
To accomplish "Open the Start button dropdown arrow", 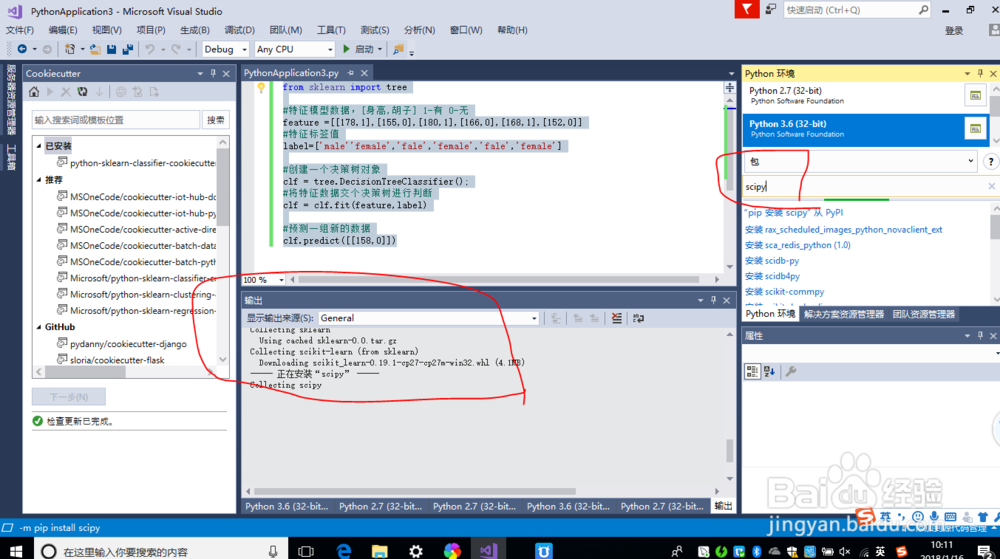I will 379,49.
